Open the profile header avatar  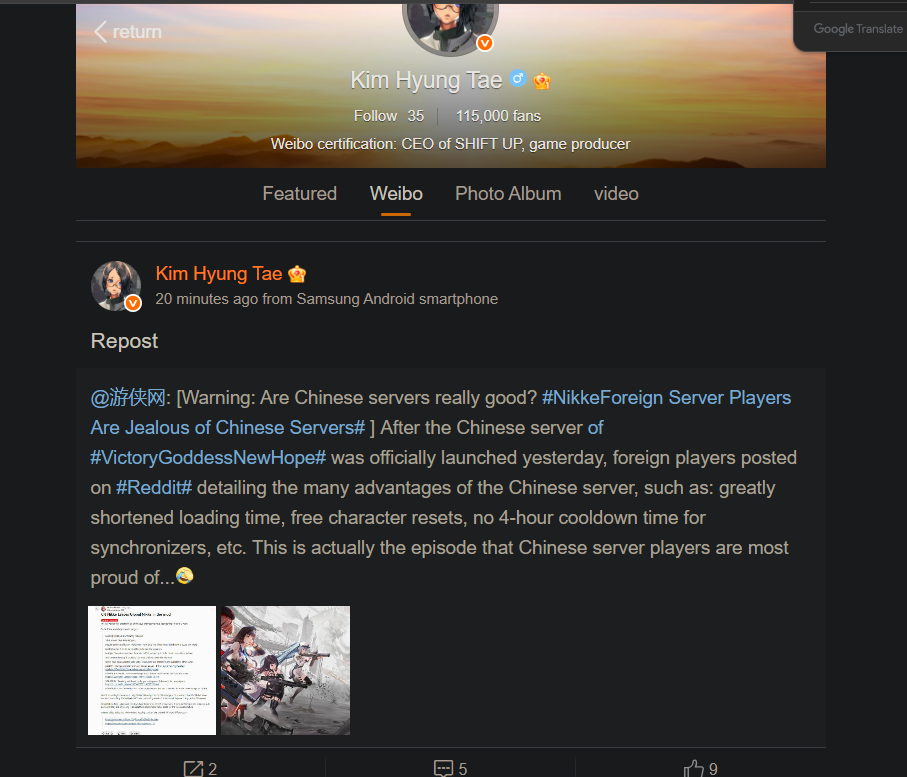tap(450, 27)
